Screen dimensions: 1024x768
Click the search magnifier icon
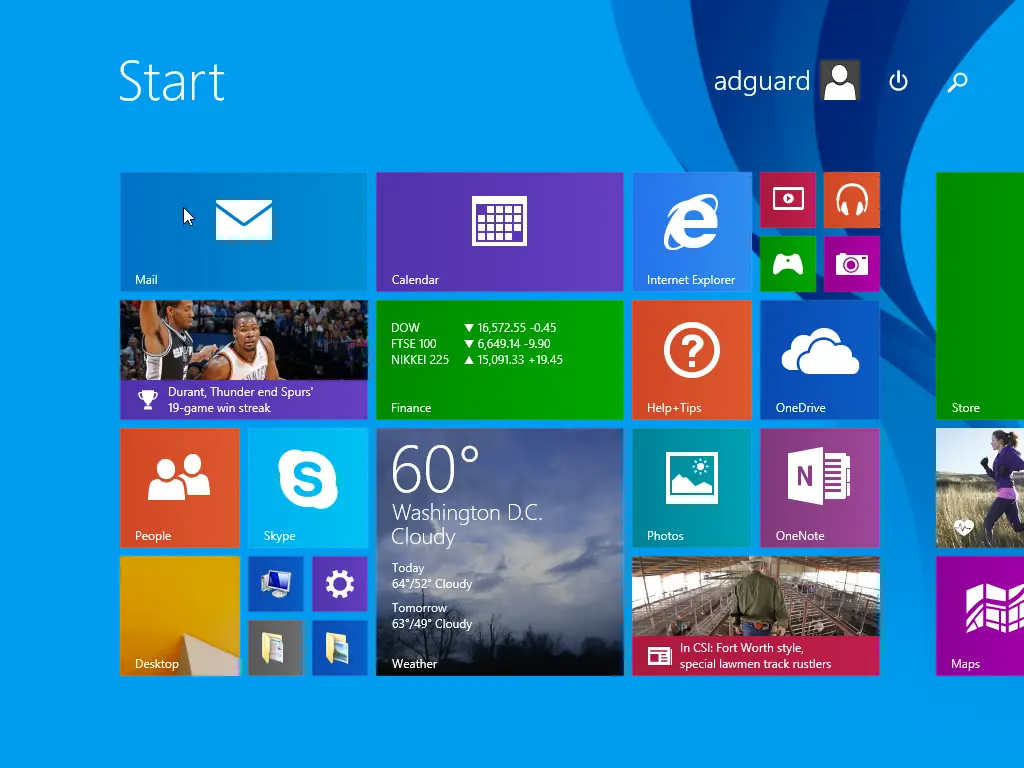tap(957, 82)
